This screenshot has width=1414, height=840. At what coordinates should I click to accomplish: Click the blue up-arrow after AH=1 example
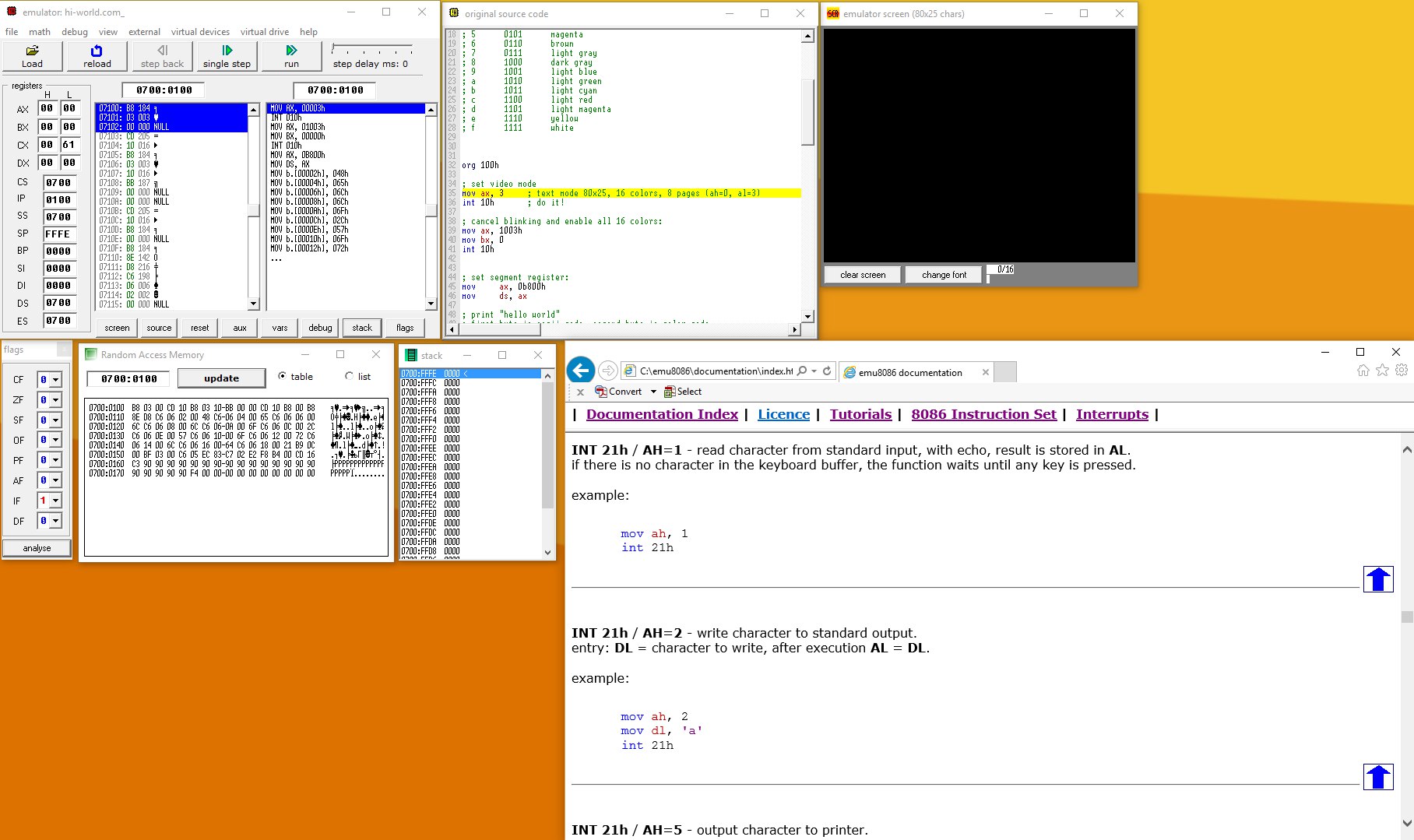pos(1377,579)
